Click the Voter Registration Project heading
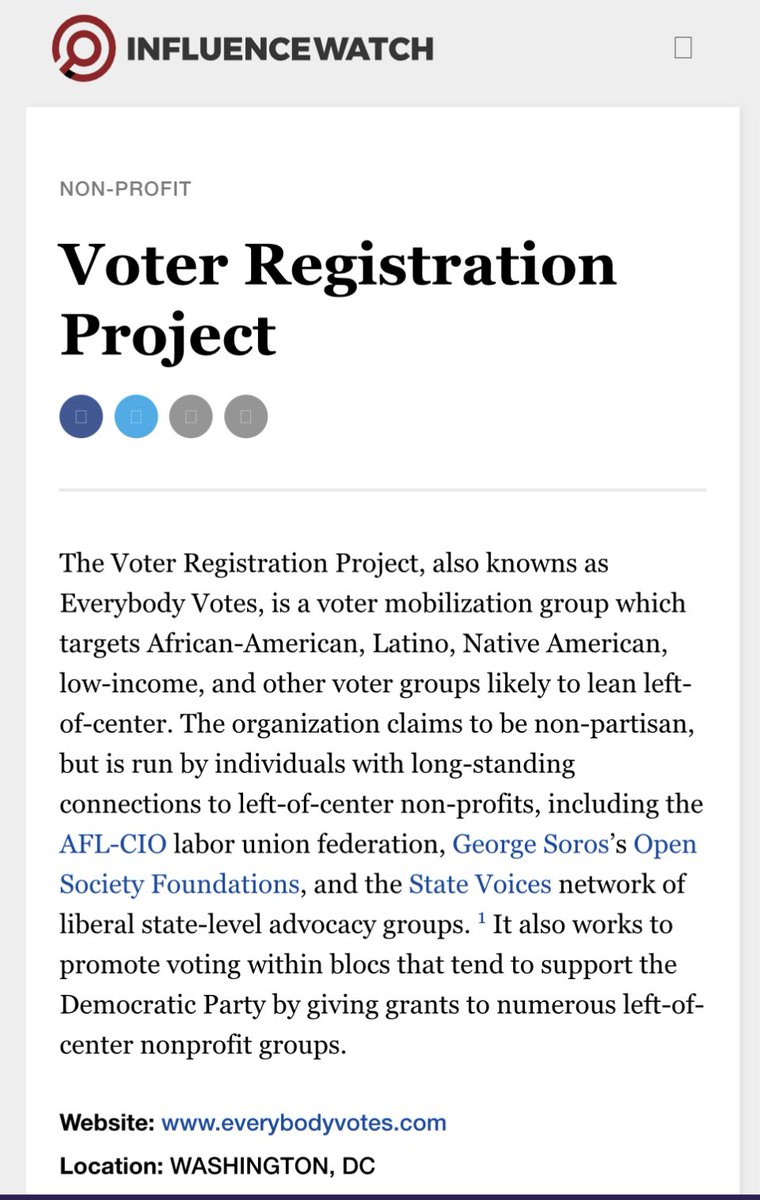Screen dimensions: 760x1200 (x=337, y=297)
